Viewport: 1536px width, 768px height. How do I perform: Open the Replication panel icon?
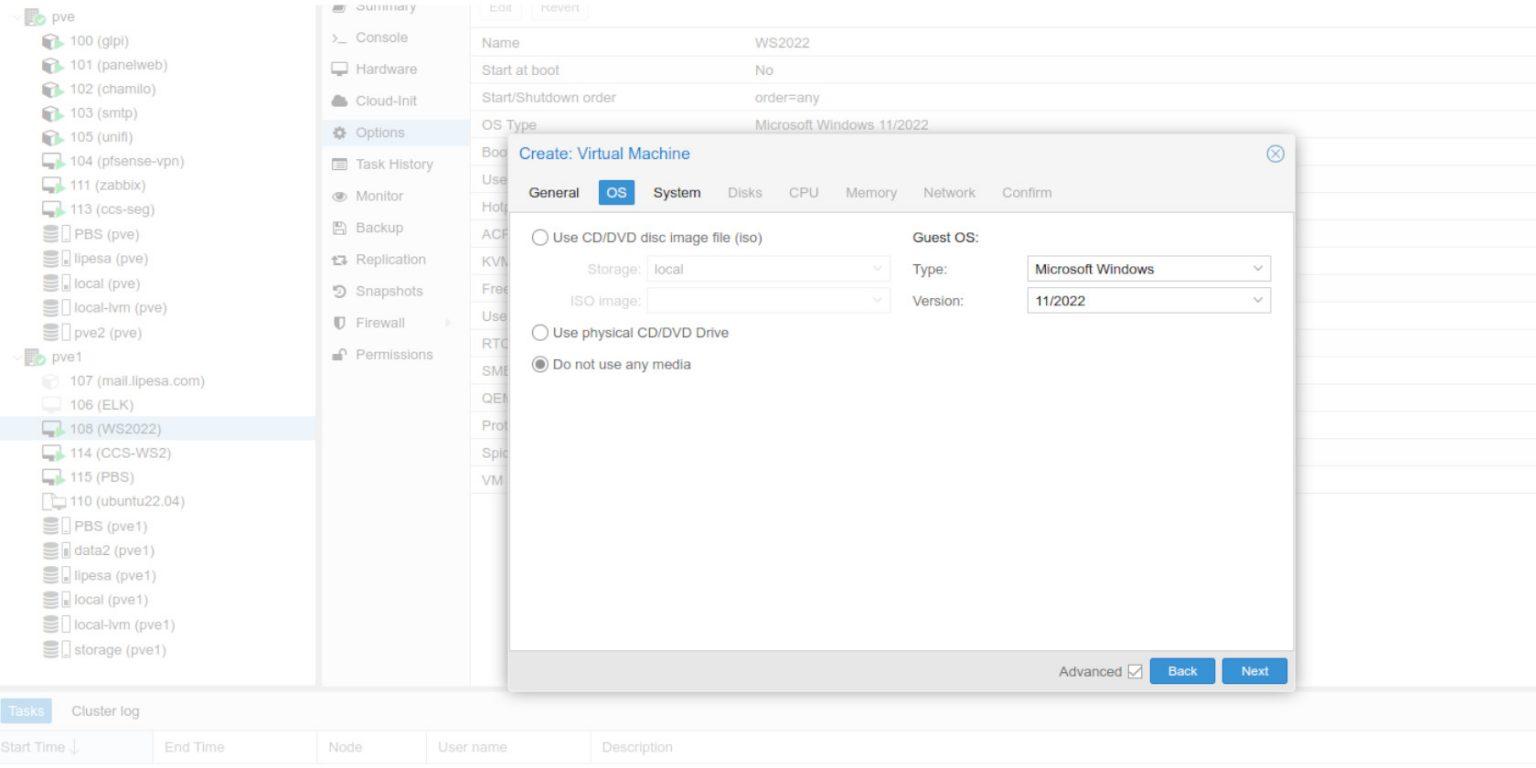click(338, 259)
